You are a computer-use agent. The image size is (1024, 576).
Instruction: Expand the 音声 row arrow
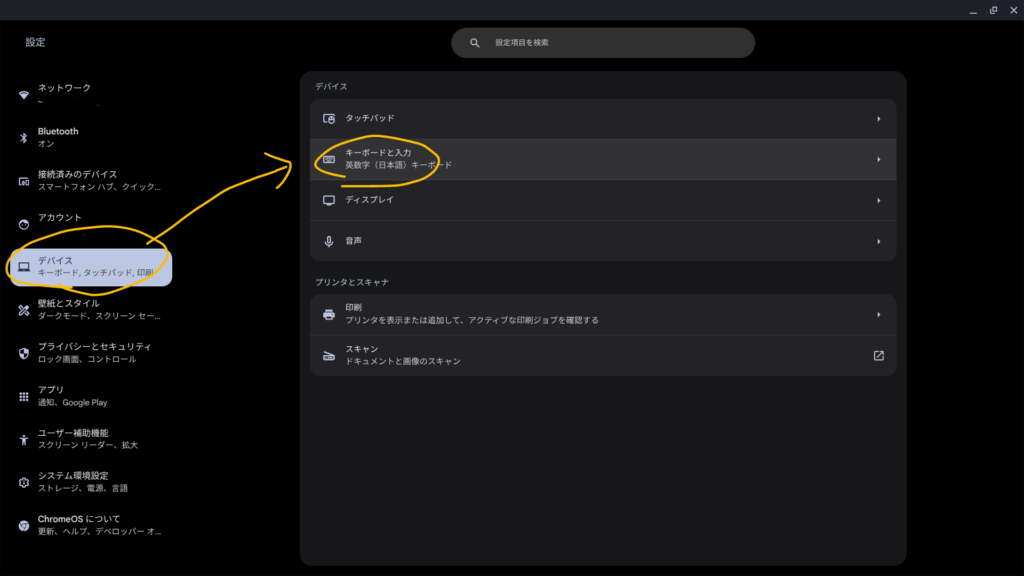878,241
